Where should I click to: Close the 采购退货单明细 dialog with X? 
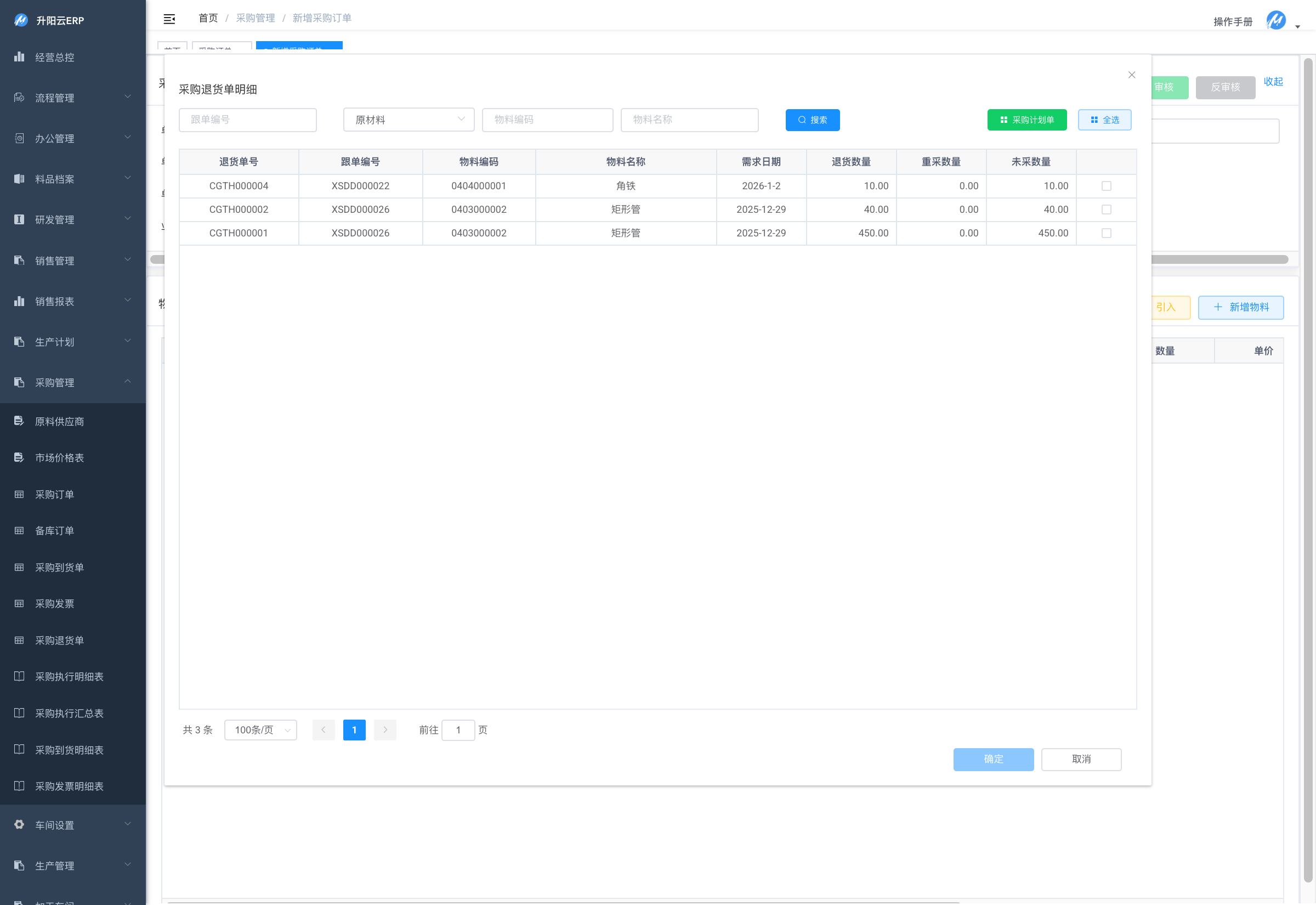tap(1132, 75)
